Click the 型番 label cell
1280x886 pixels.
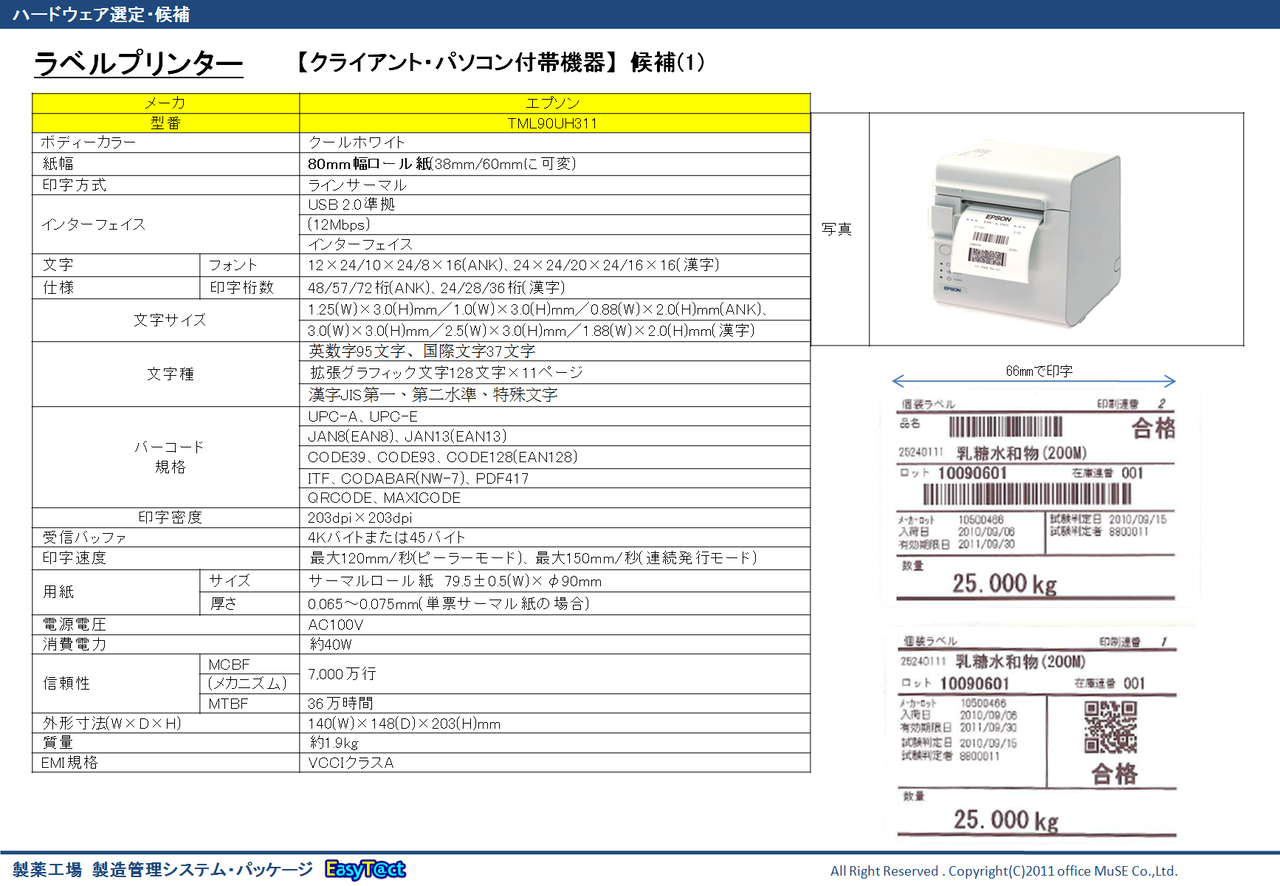pos(166,123)
